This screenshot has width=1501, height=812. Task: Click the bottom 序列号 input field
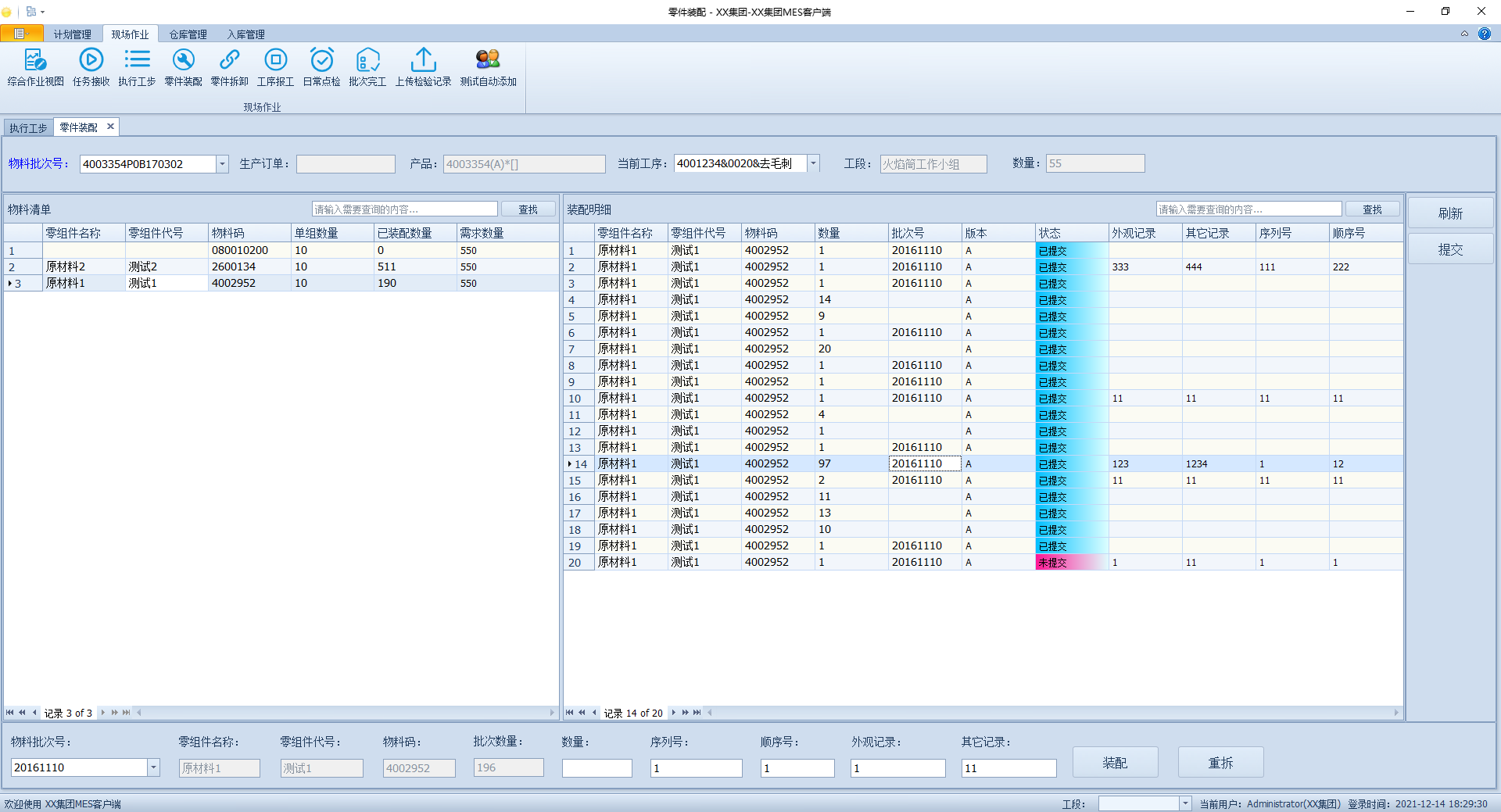click(x=696, y=768)
